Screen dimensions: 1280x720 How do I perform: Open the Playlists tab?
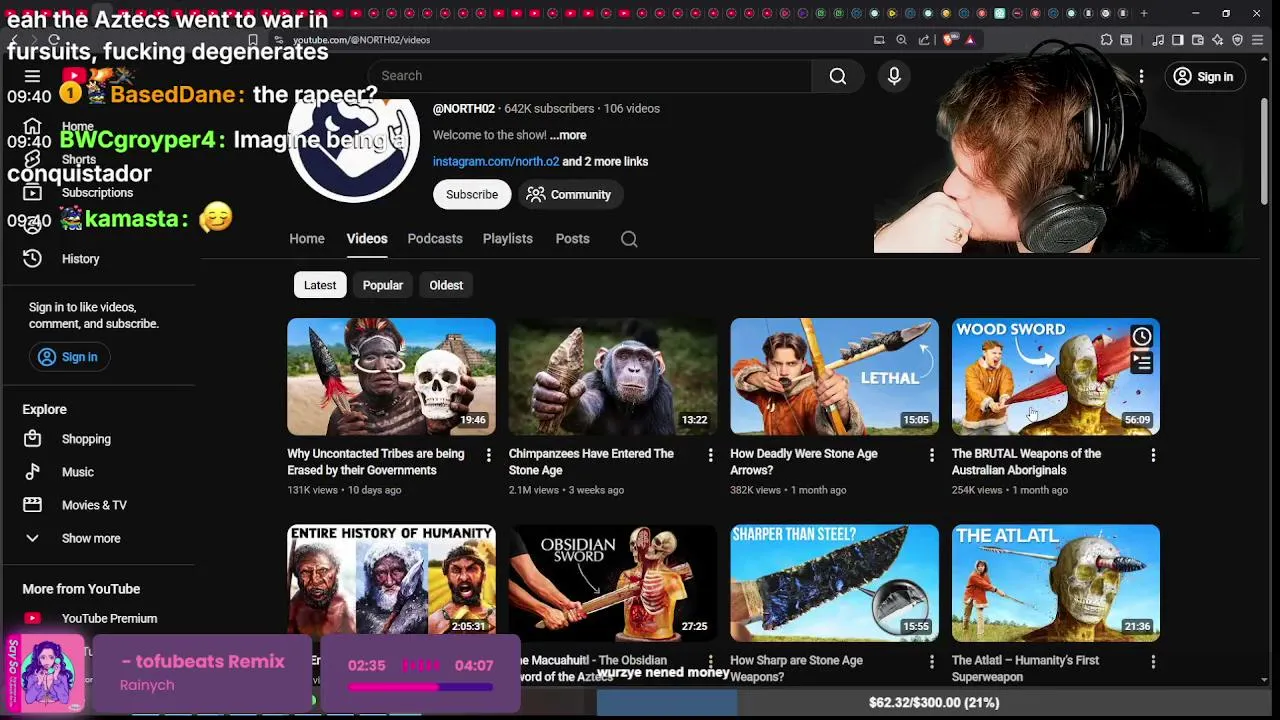[x=508, y=238]
